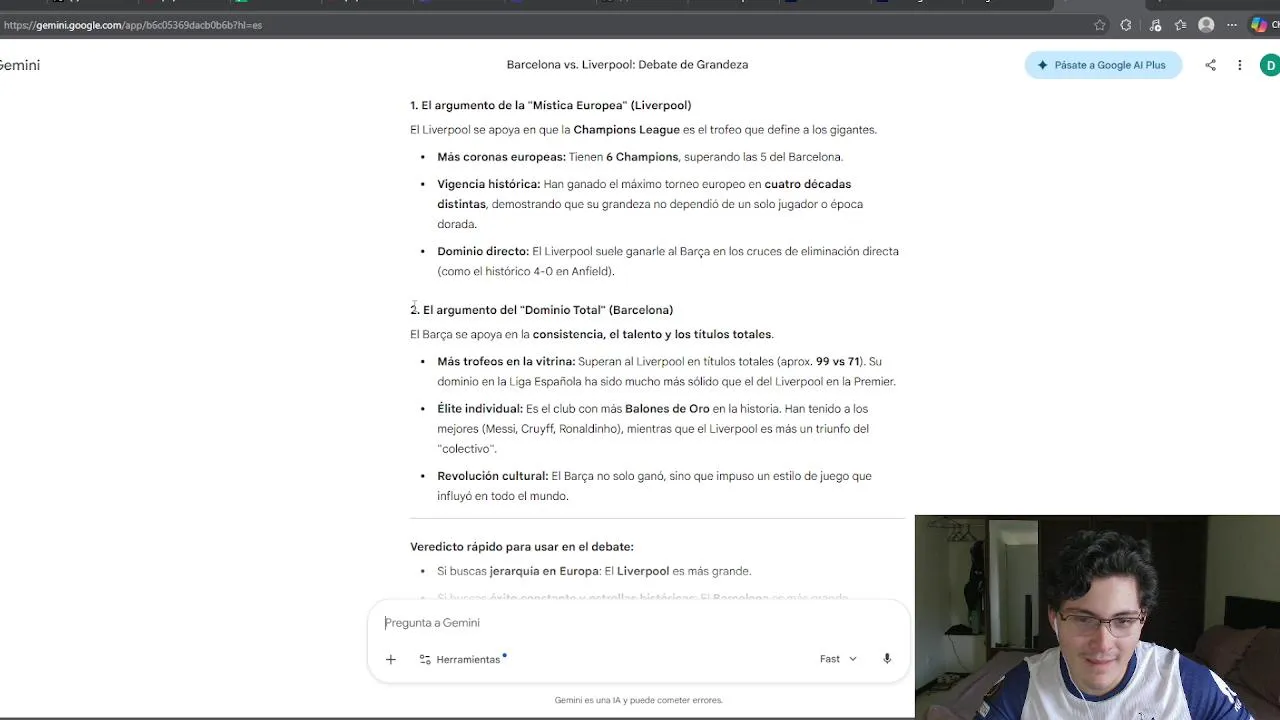
Task: Focus the Pregunta a Gemini input field
Action: point(640,622)
